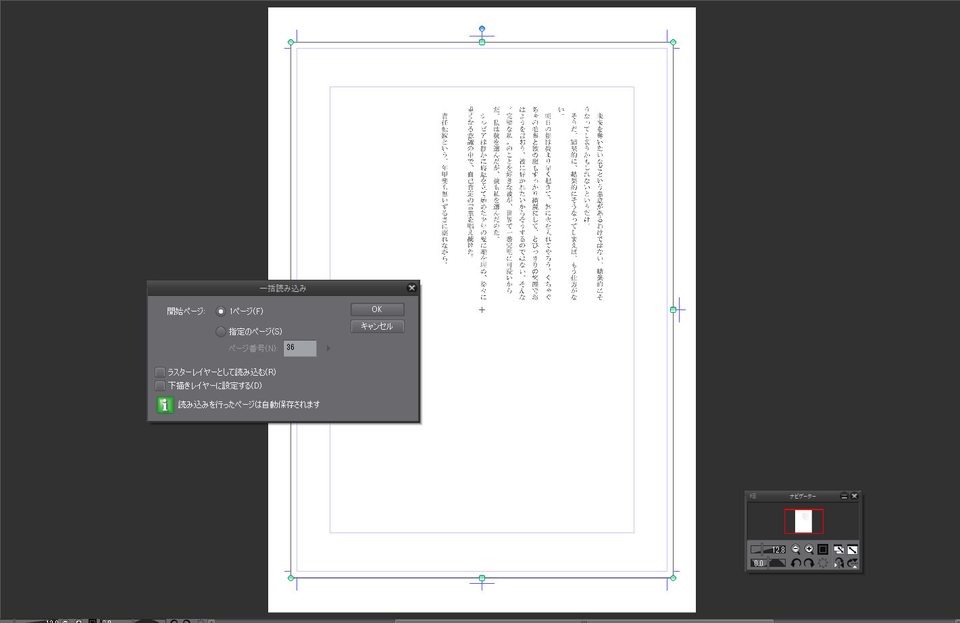Click zoom in icon in Navigator
960x623 pixels.
point(809,549)
